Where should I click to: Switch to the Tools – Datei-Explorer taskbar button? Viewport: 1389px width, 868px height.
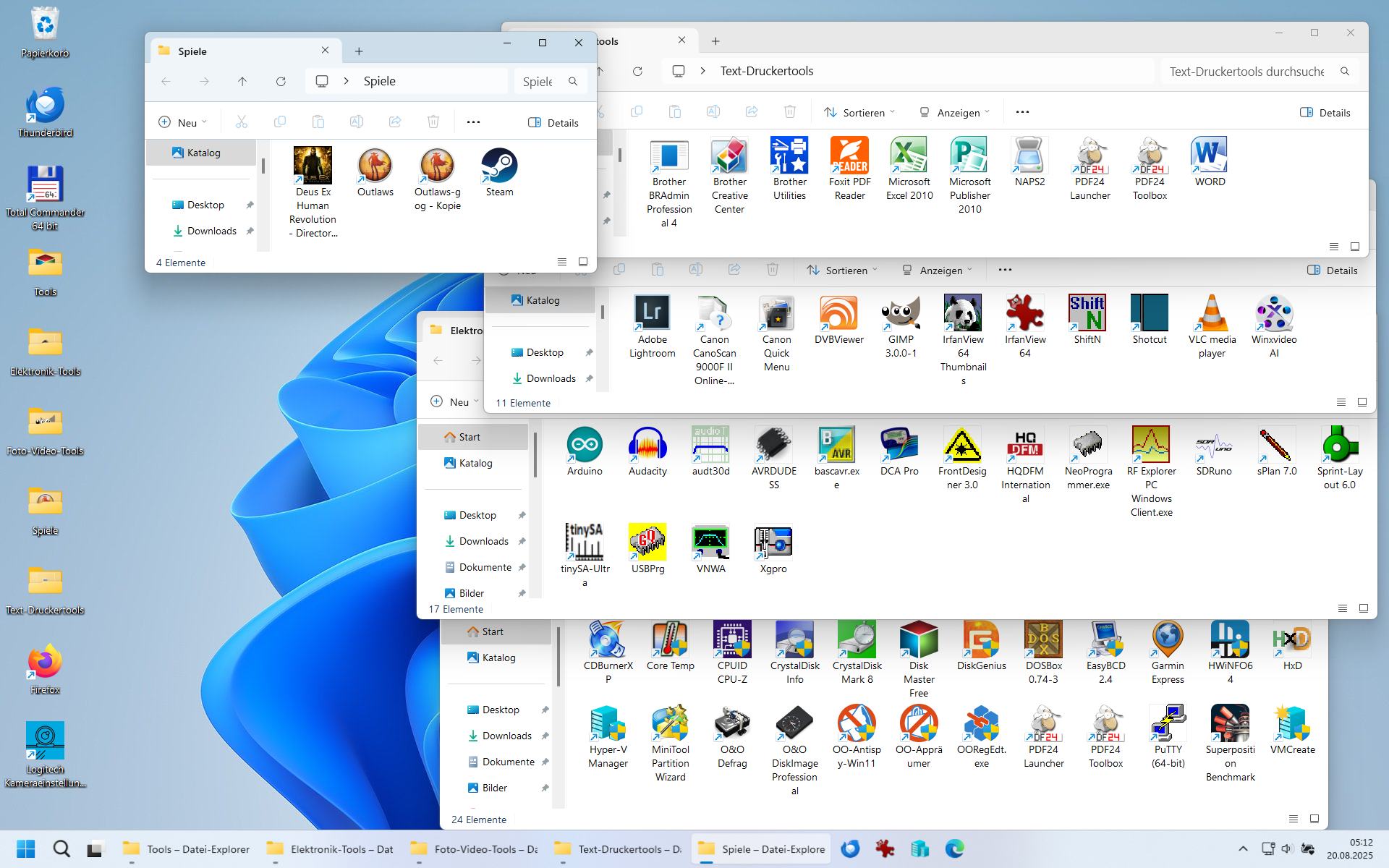pos(187,848)
